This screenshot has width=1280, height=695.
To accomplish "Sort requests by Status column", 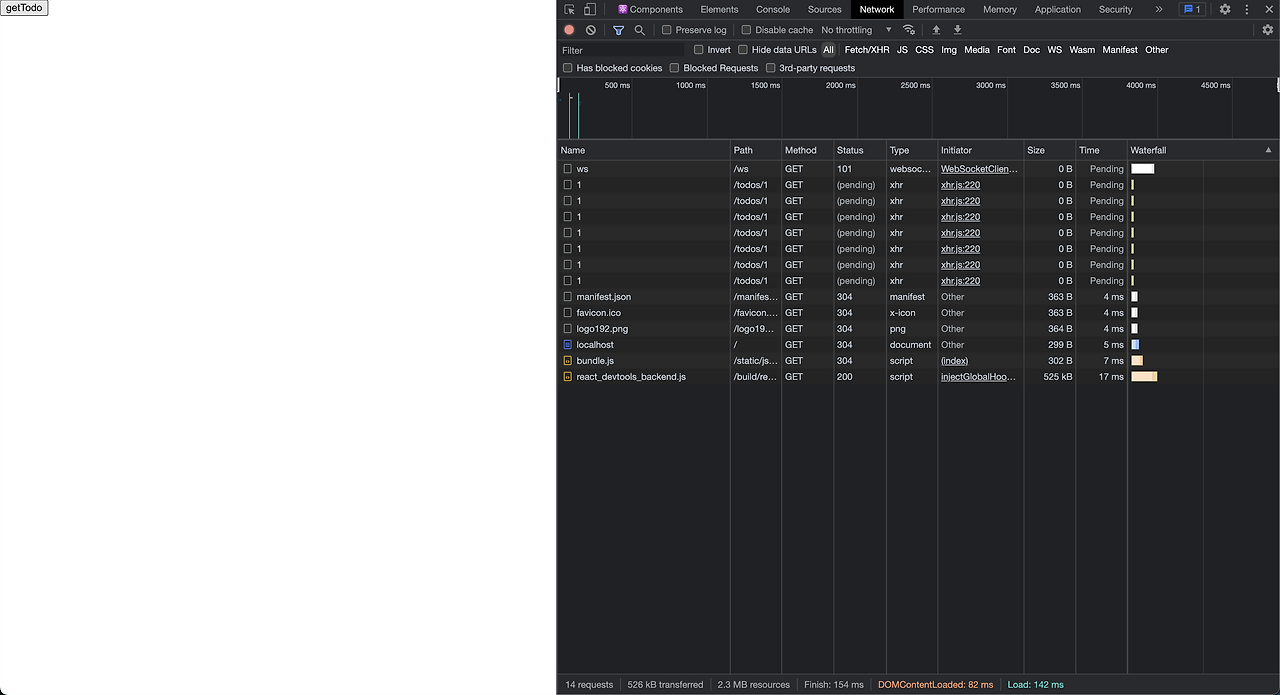I will click(859, 150).
